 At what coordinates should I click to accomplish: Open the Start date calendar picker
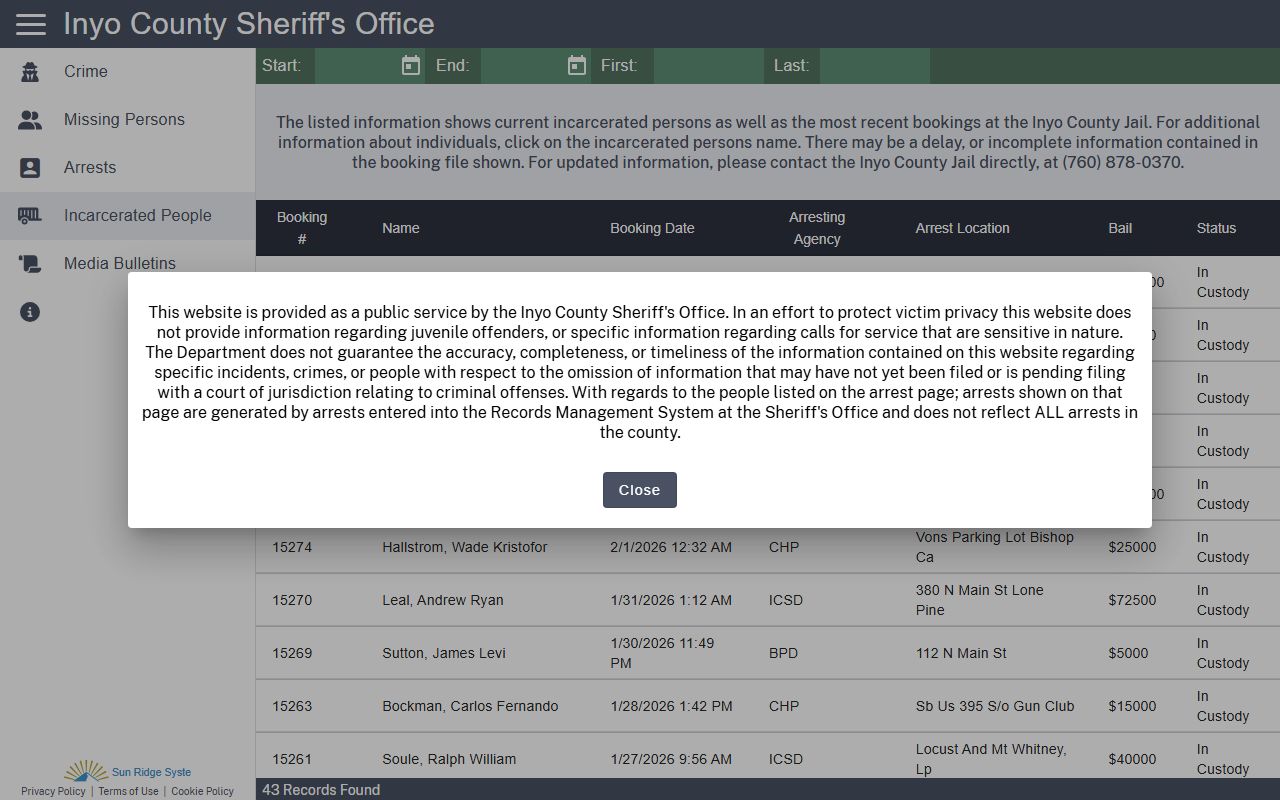(411, 66)
